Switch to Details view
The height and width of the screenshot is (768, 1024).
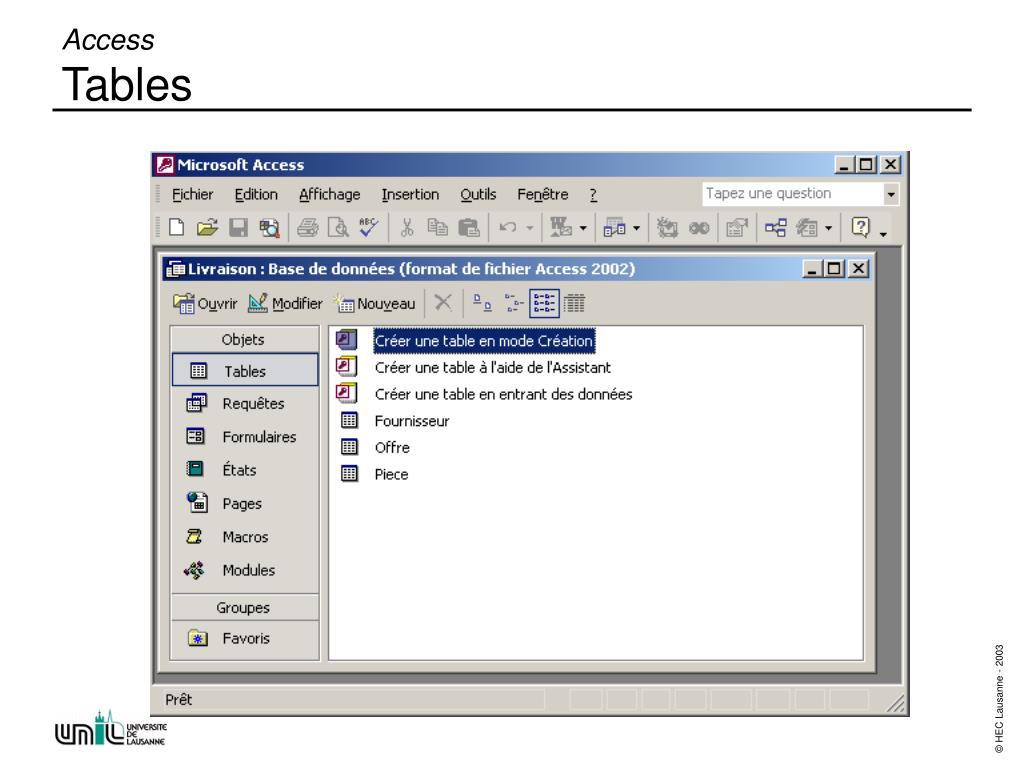(574, 303)
